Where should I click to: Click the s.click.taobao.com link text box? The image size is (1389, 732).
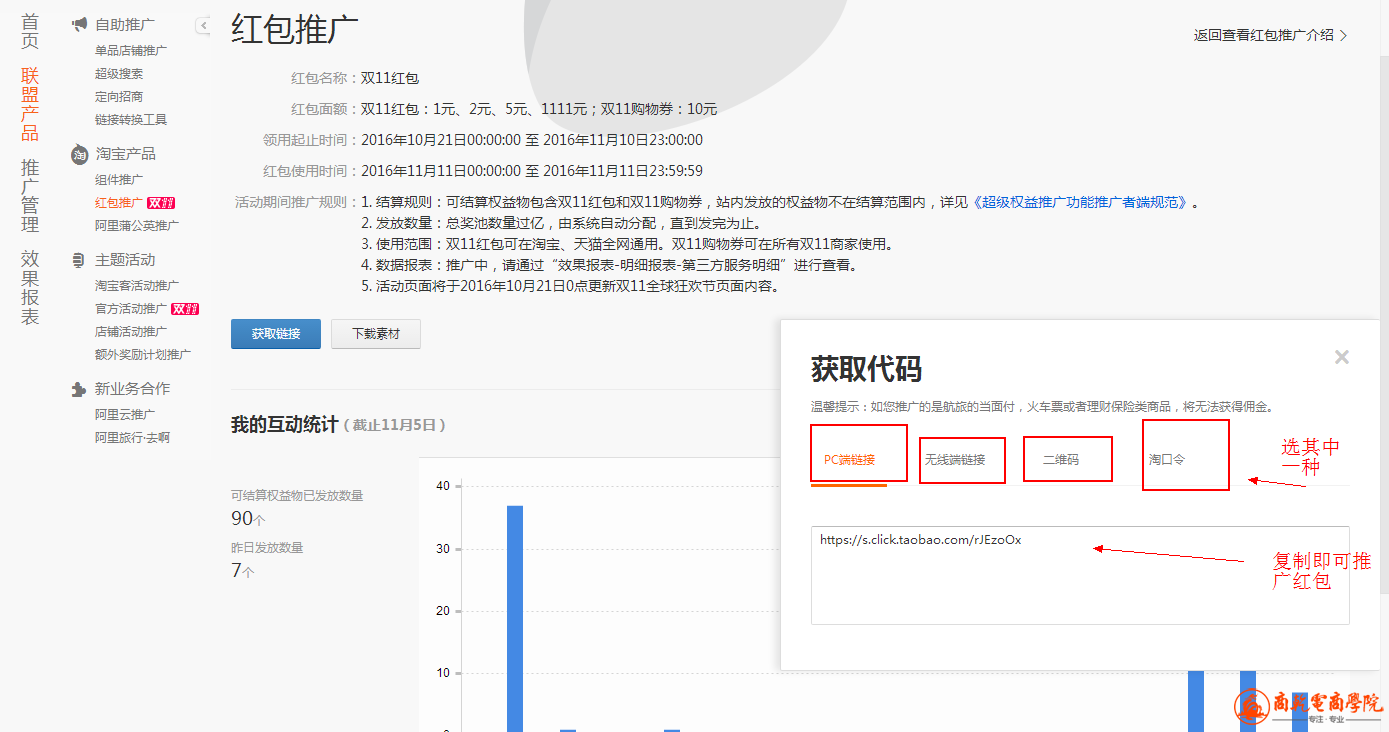(x=1080, y=575)
